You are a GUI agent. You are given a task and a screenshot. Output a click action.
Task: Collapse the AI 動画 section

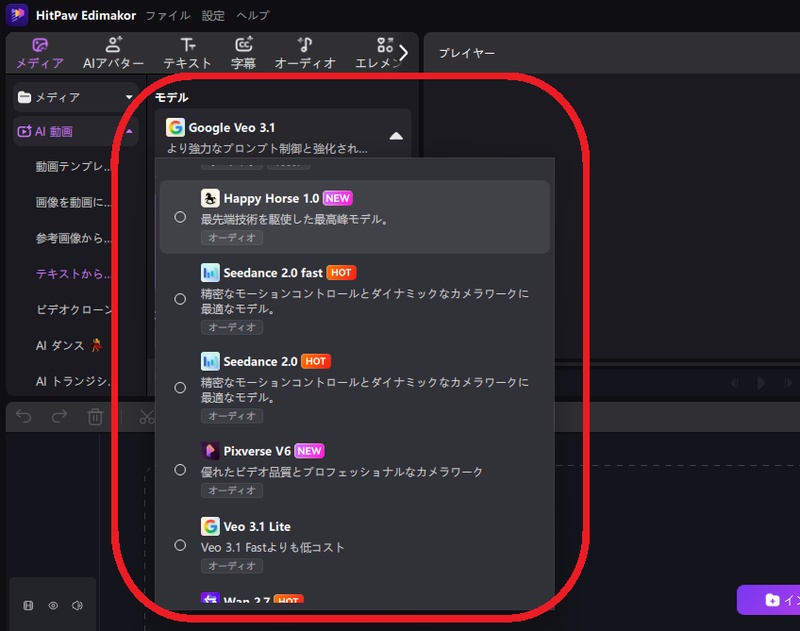point(129,132)
